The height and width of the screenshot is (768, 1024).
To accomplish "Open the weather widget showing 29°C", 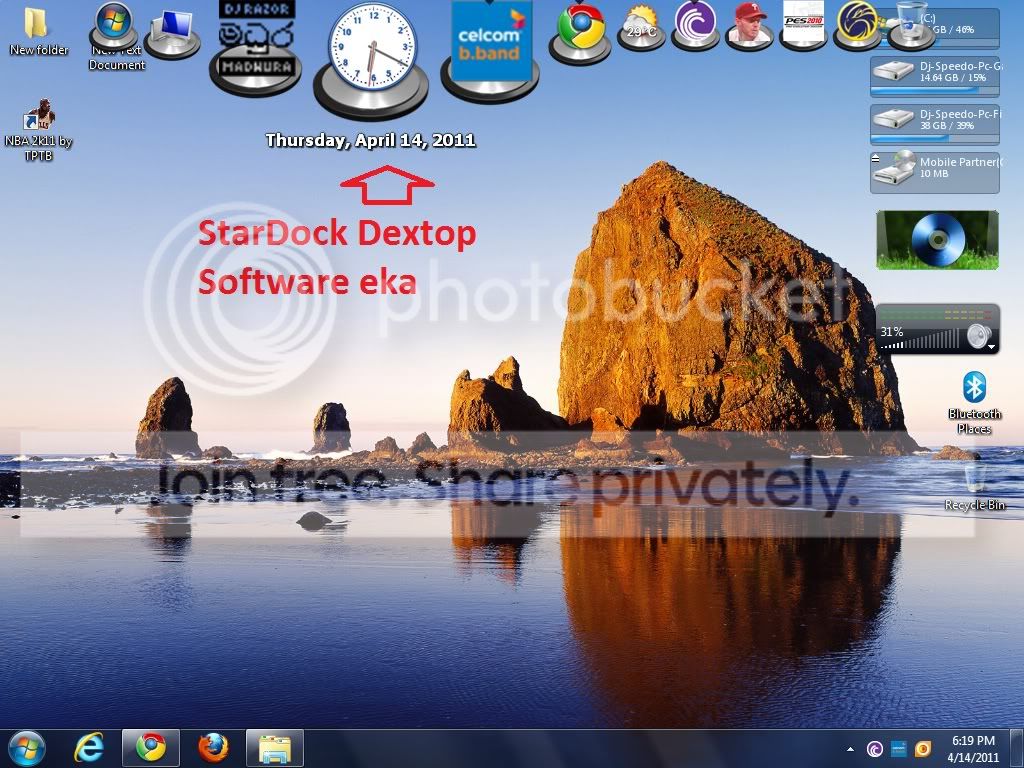I will [641, 23].
